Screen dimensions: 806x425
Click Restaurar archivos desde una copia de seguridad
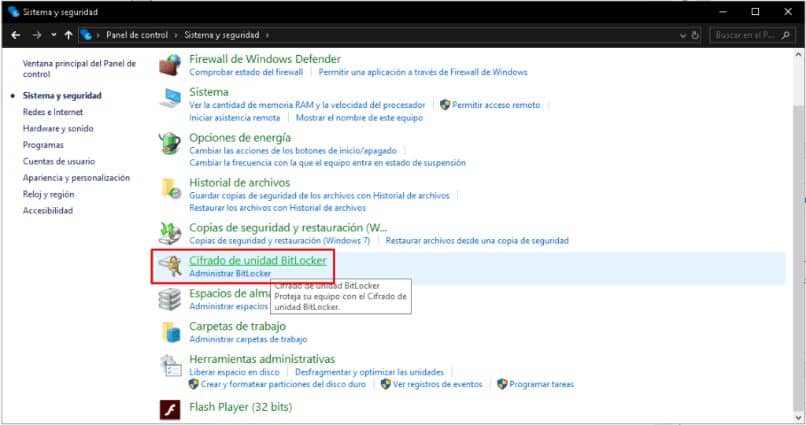[477, 241]
